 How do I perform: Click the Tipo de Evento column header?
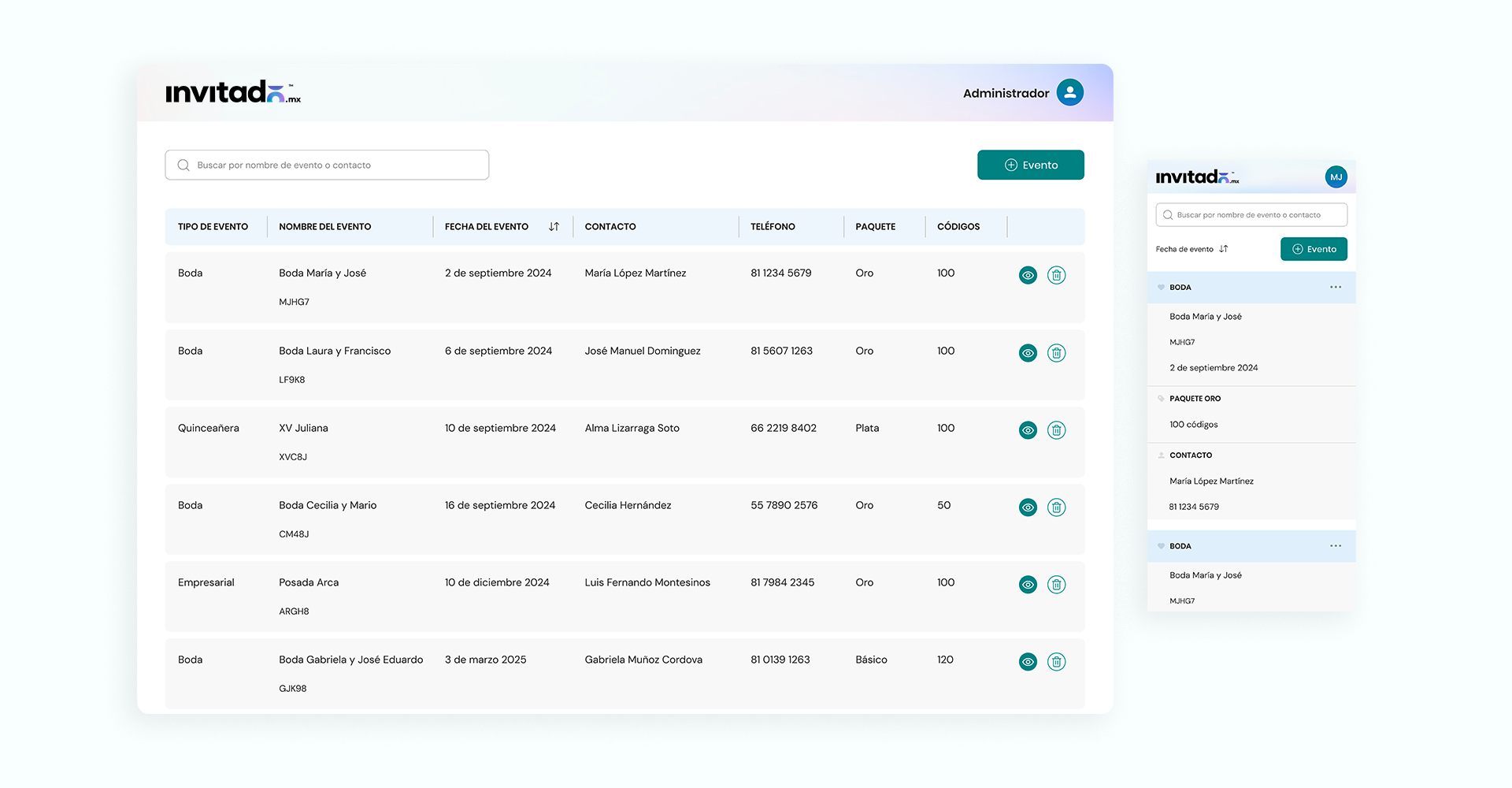[213, 227]
